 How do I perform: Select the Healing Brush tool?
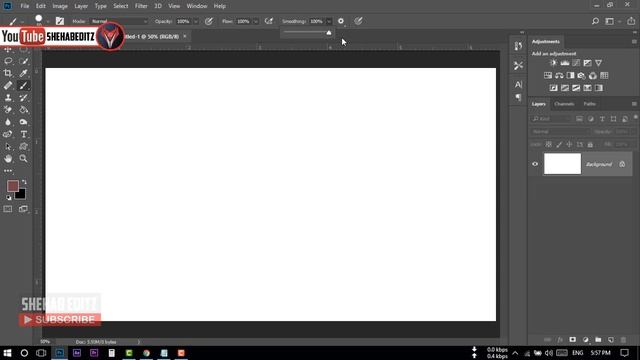coord(8,85)
